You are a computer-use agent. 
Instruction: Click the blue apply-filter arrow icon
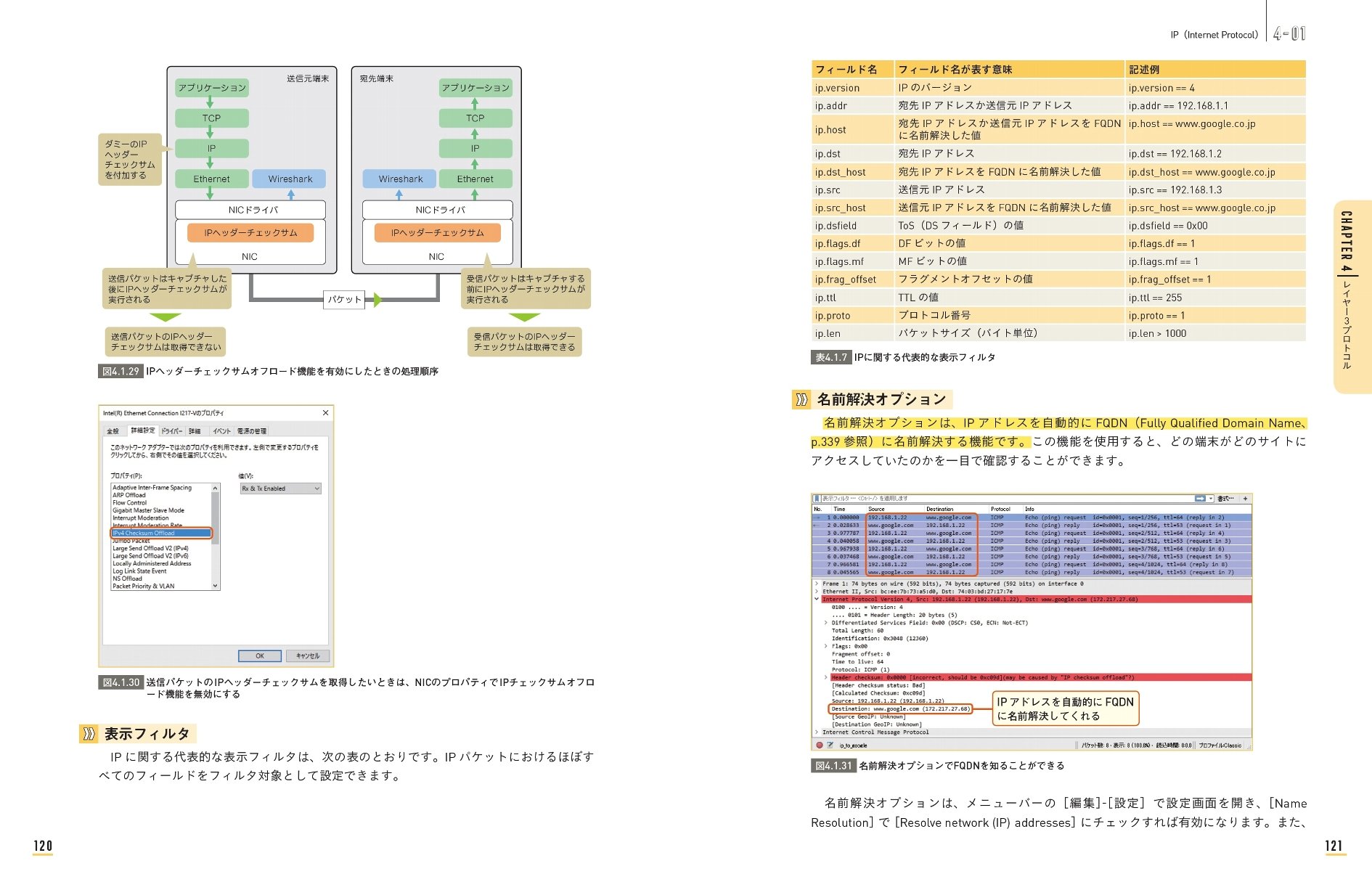pyautogui.click(x=1199, y=499)
